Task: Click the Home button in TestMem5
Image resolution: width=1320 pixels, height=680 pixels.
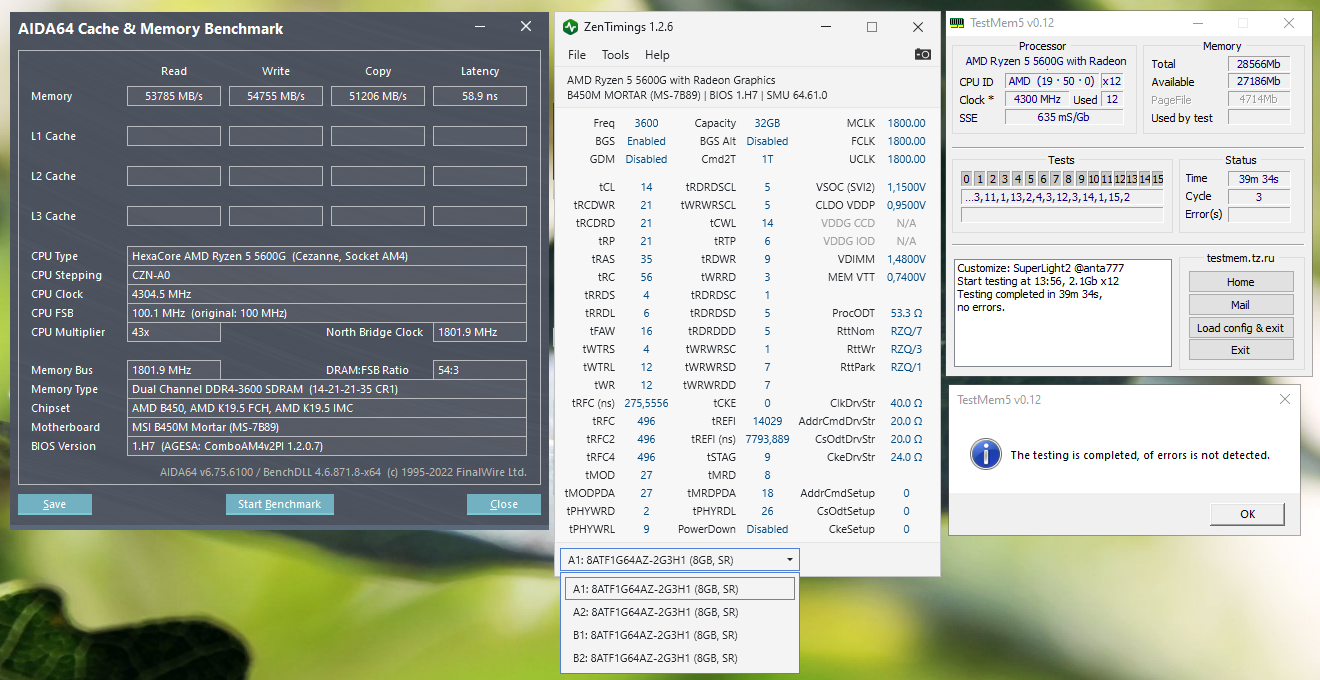Action: [x=1241, y=282]
